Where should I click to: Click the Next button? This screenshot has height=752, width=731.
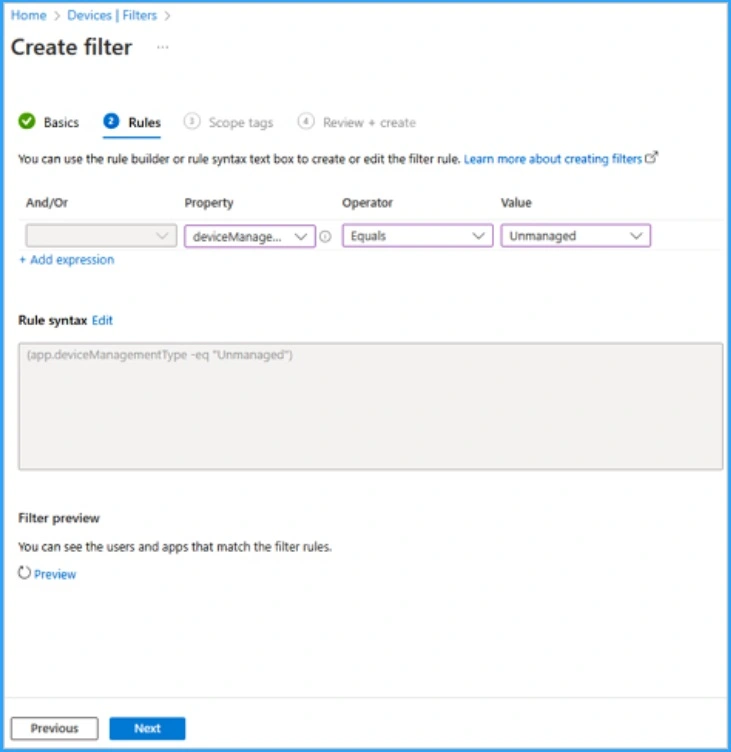point(147,728)
